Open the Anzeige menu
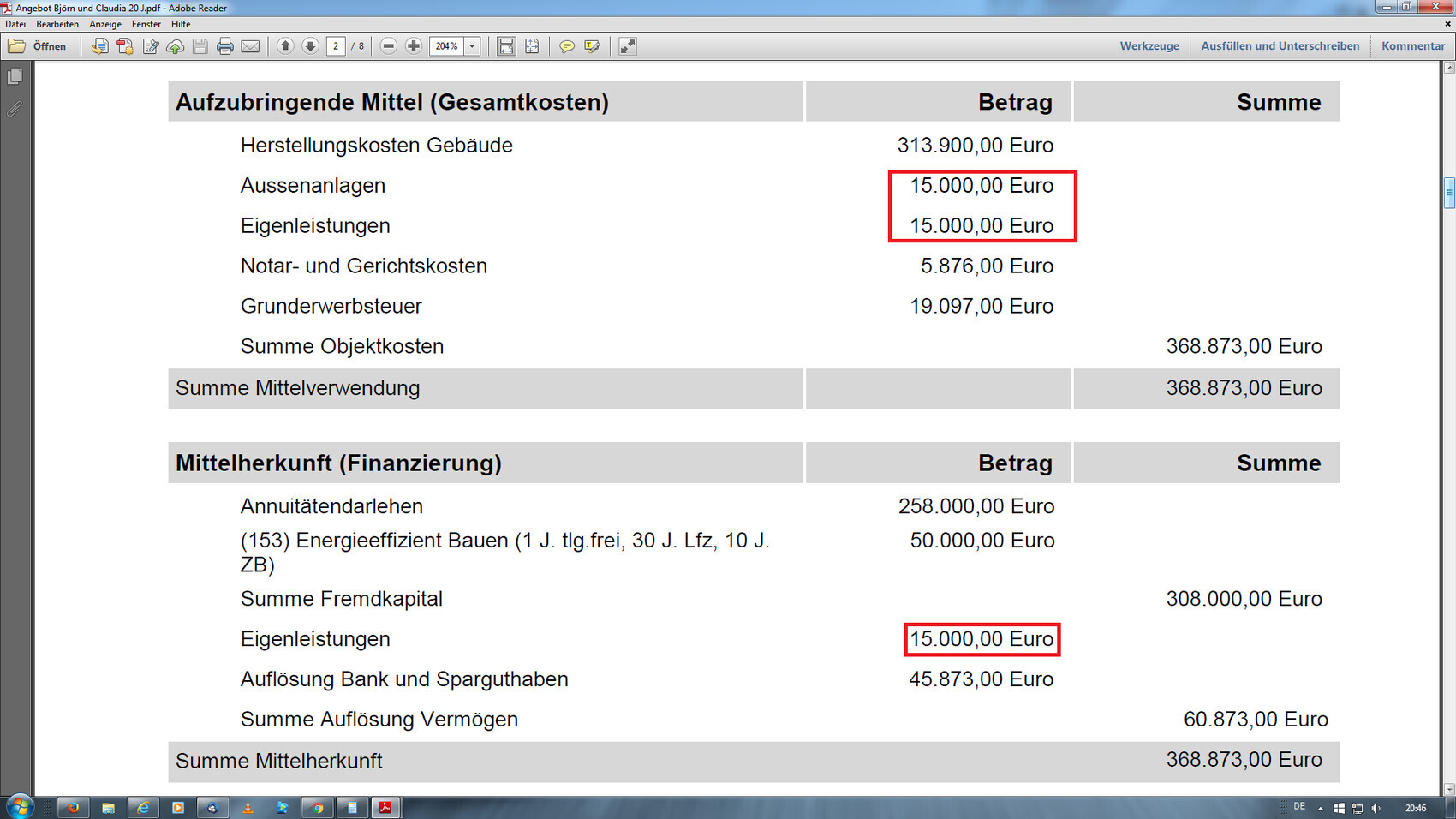 (105, 24)
